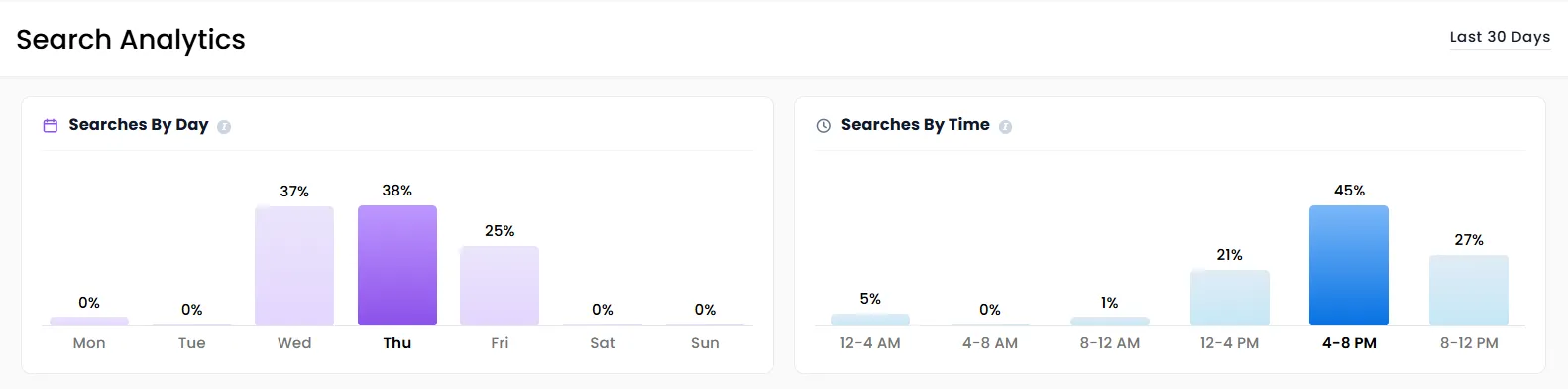Image resolution: width=1568 pixels, height=389 pixels.
Task: Click the clock icon beside Searches By Time
Action: (823, 126)
